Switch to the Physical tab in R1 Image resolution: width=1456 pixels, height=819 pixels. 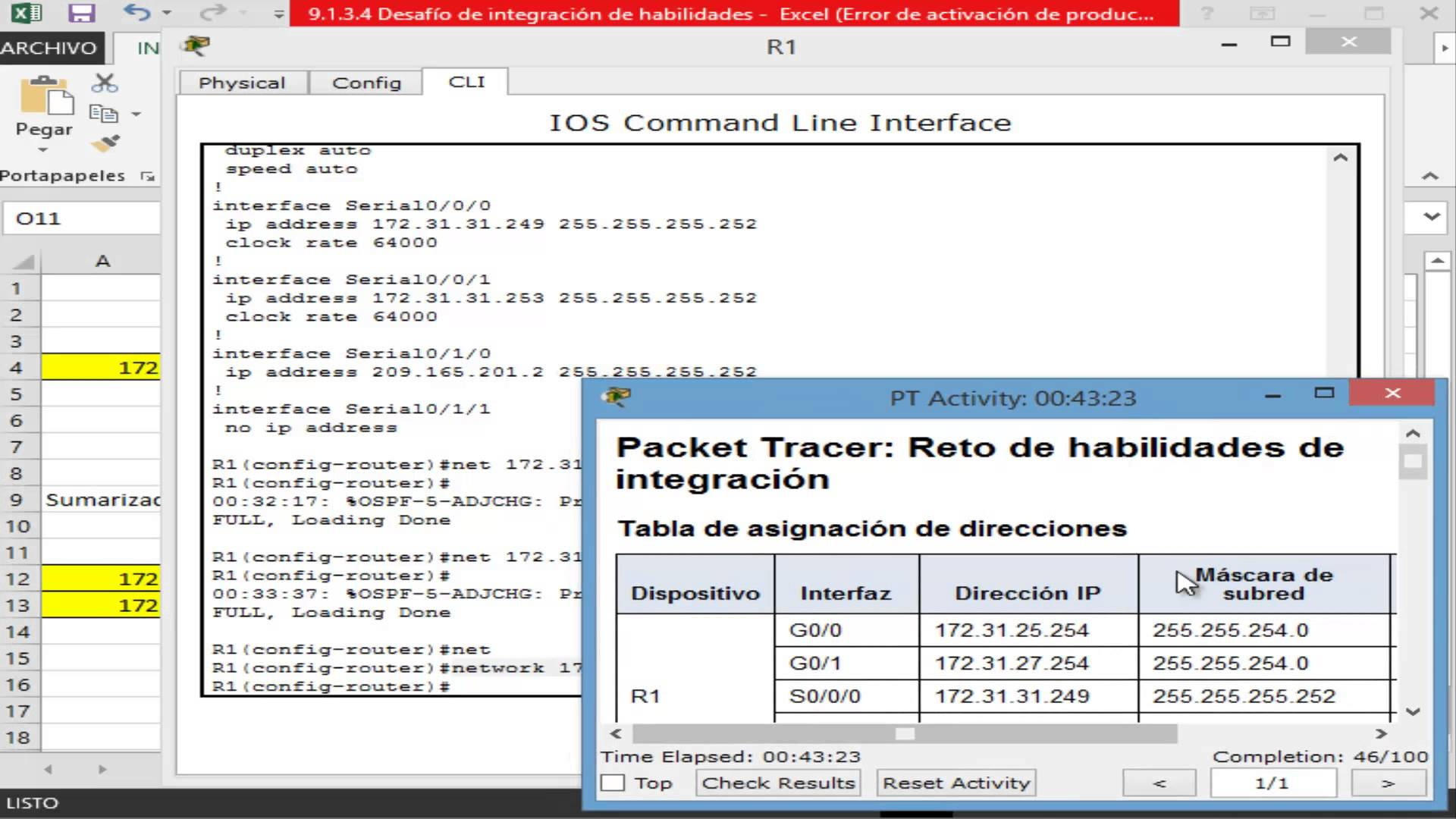pyautogui.click(x=242, y=83)
